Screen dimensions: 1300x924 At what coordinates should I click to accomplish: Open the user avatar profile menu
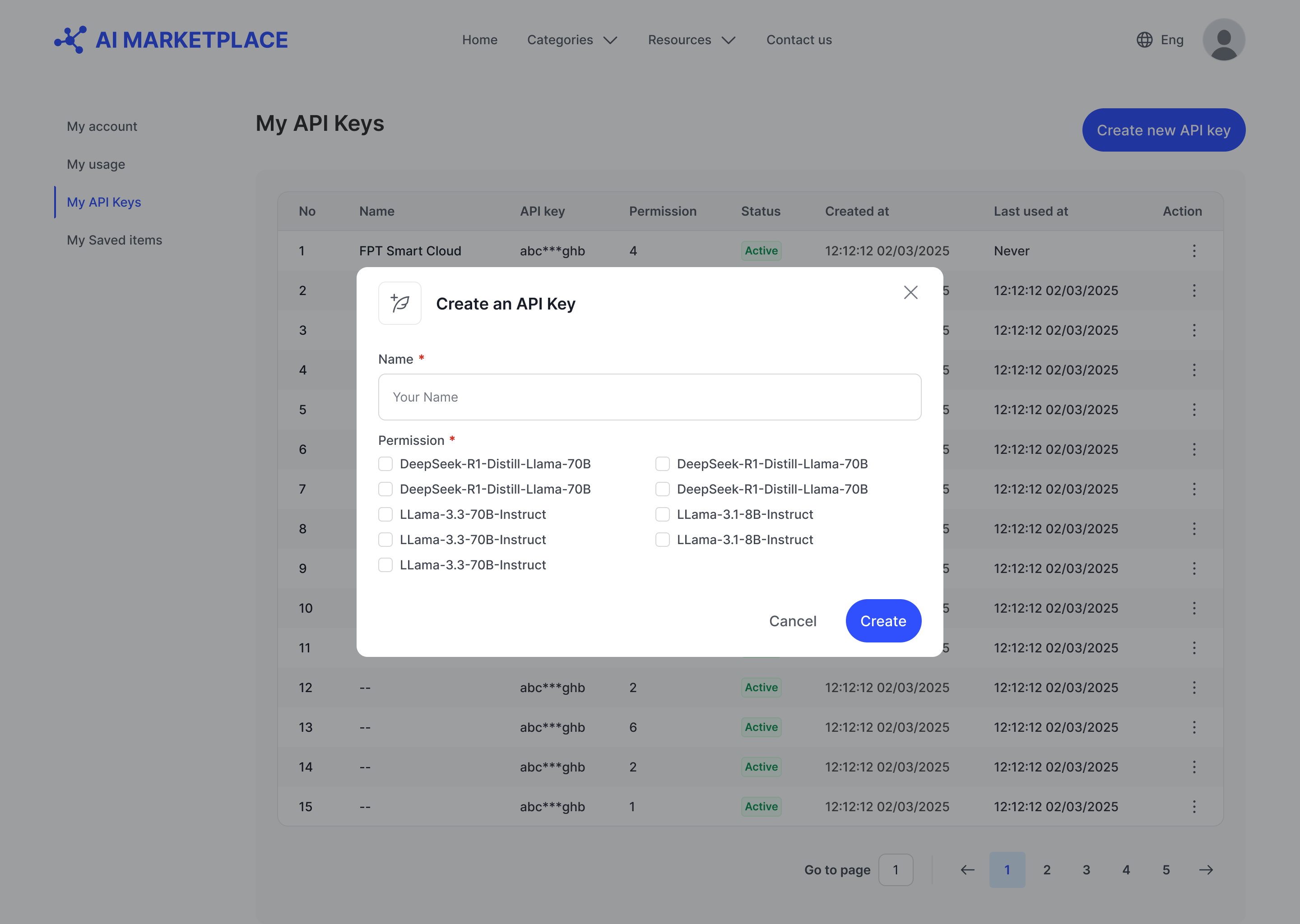(1223, 40)
